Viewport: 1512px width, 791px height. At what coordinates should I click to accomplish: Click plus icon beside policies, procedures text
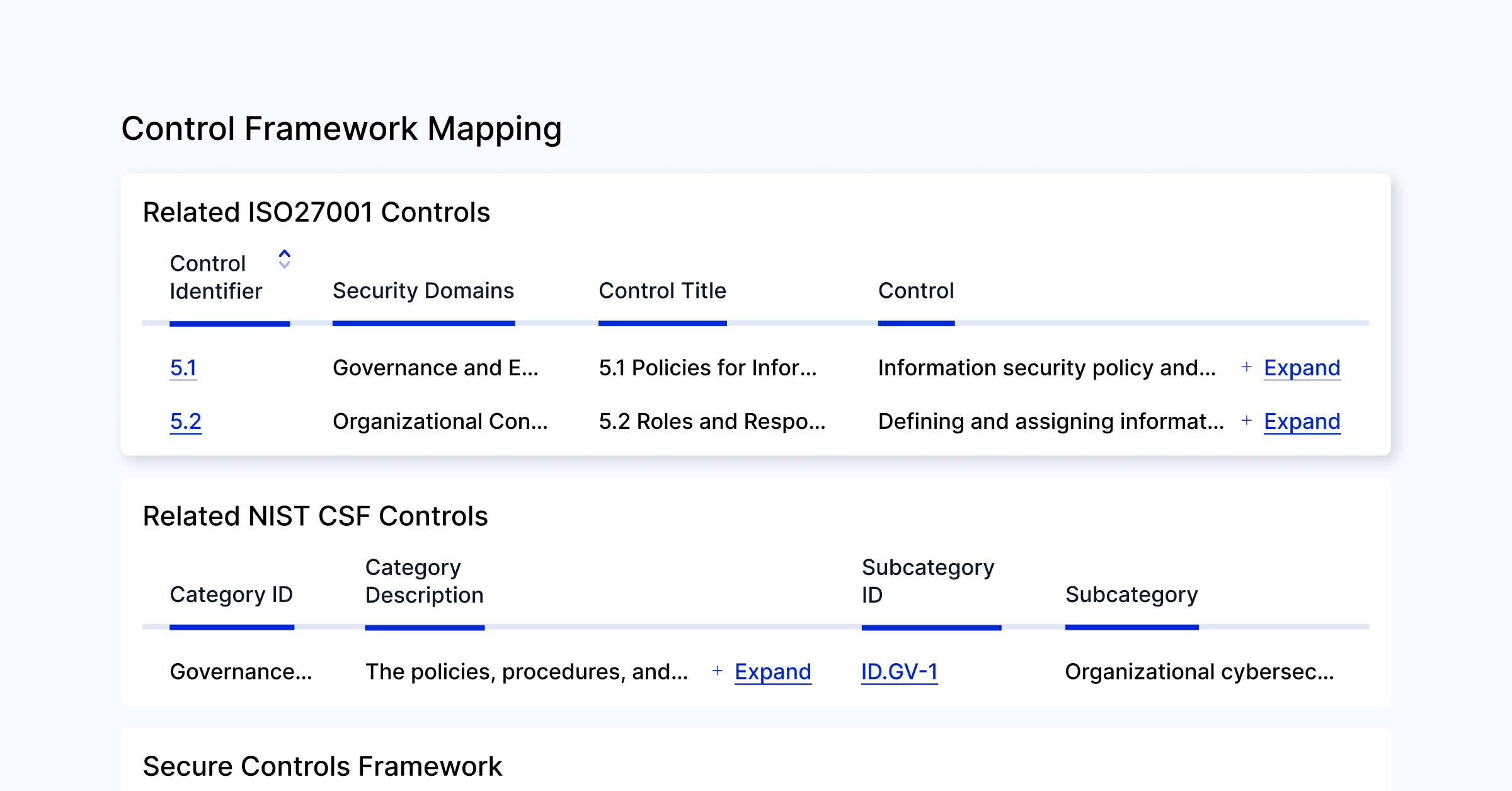tap(717, 671)
